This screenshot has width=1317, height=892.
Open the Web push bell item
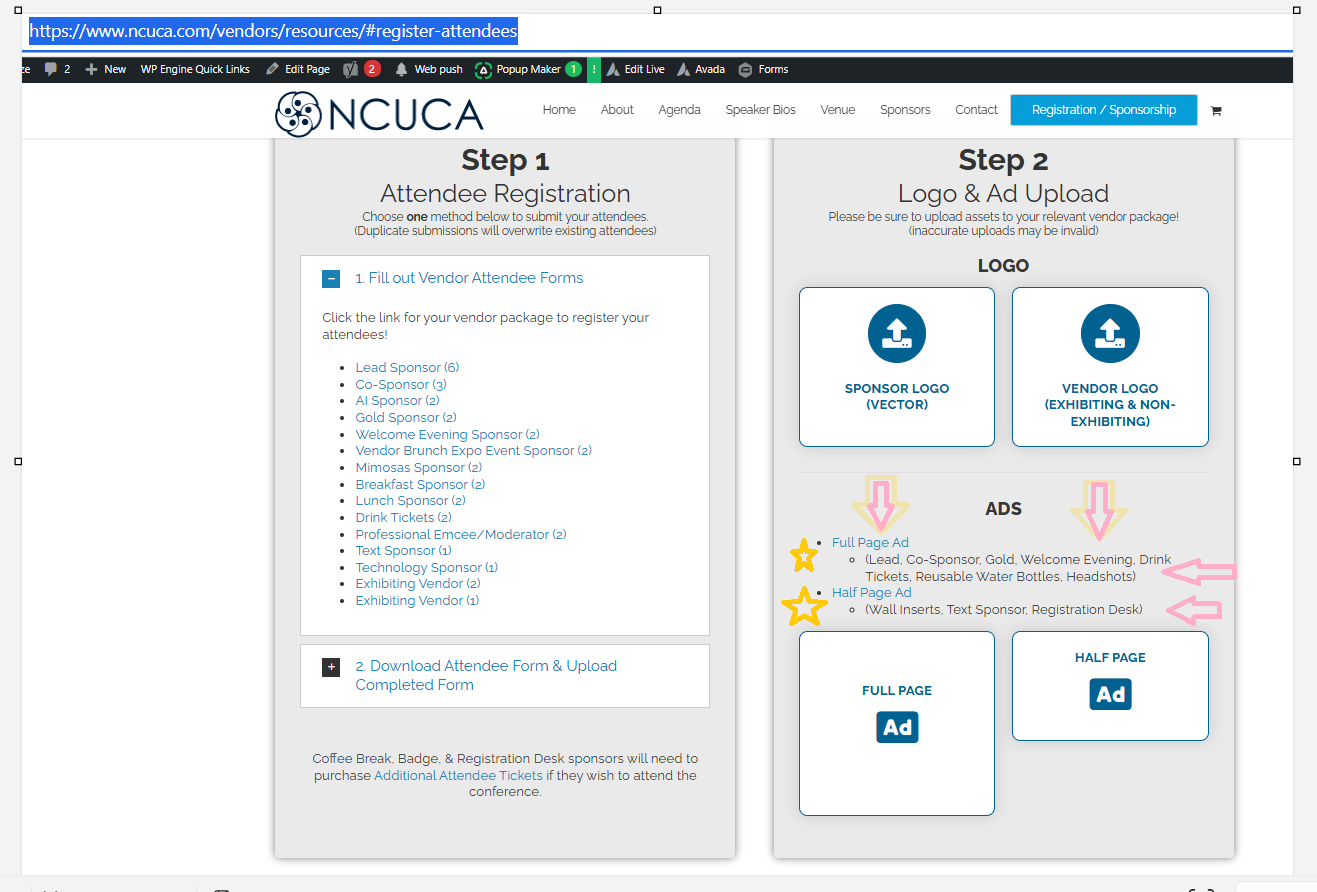[429, 69]
